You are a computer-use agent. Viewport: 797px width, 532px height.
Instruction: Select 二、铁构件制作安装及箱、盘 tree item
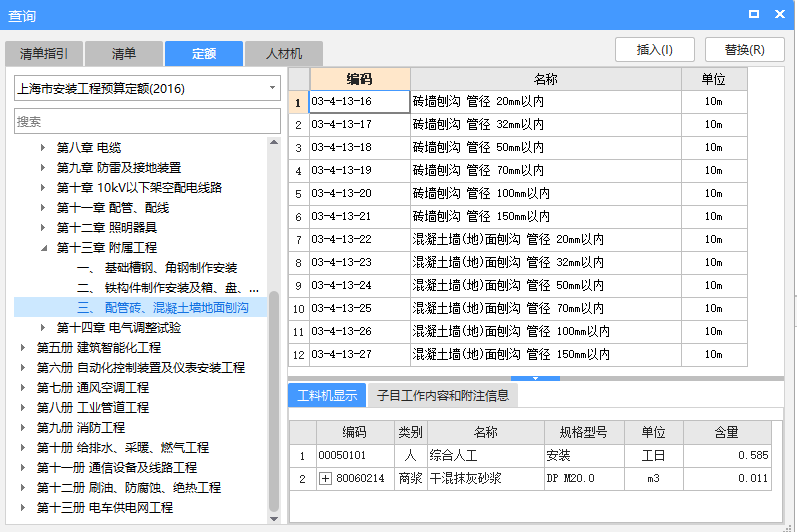coord(168,288)
